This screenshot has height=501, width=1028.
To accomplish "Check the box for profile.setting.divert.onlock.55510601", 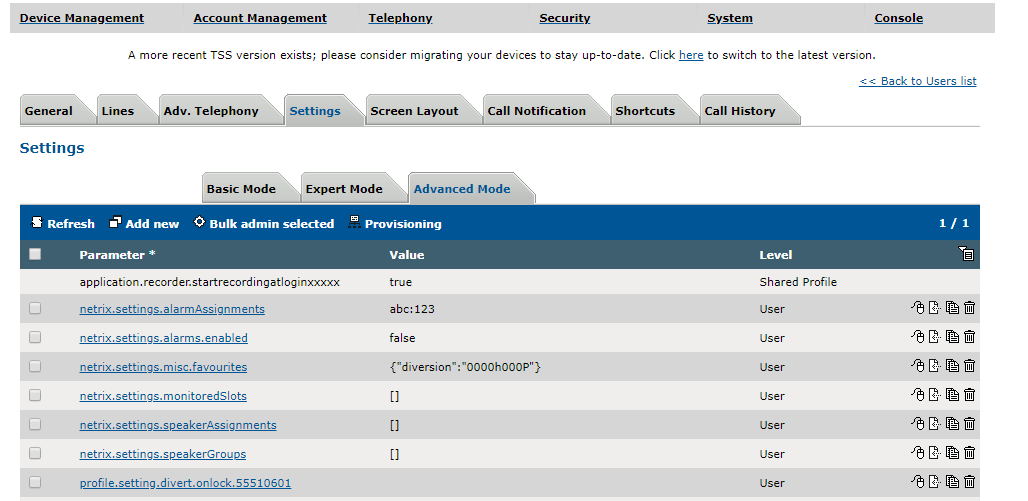I will click(35, 482).
